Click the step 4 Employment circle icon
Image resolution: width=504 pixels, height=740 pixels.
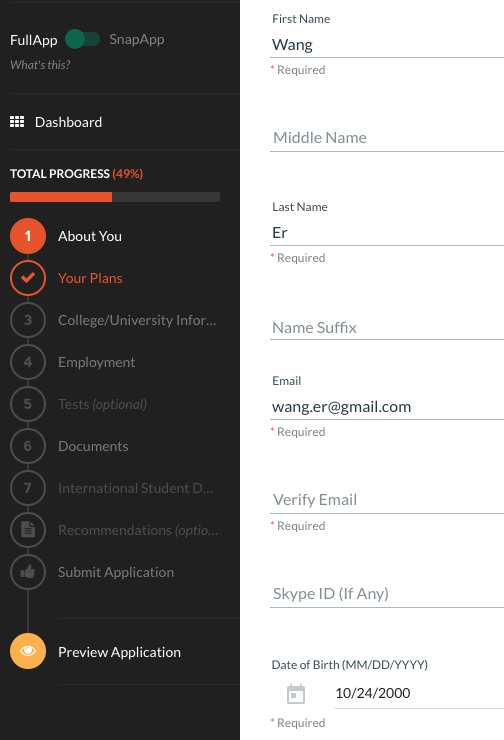coord(28,362)
